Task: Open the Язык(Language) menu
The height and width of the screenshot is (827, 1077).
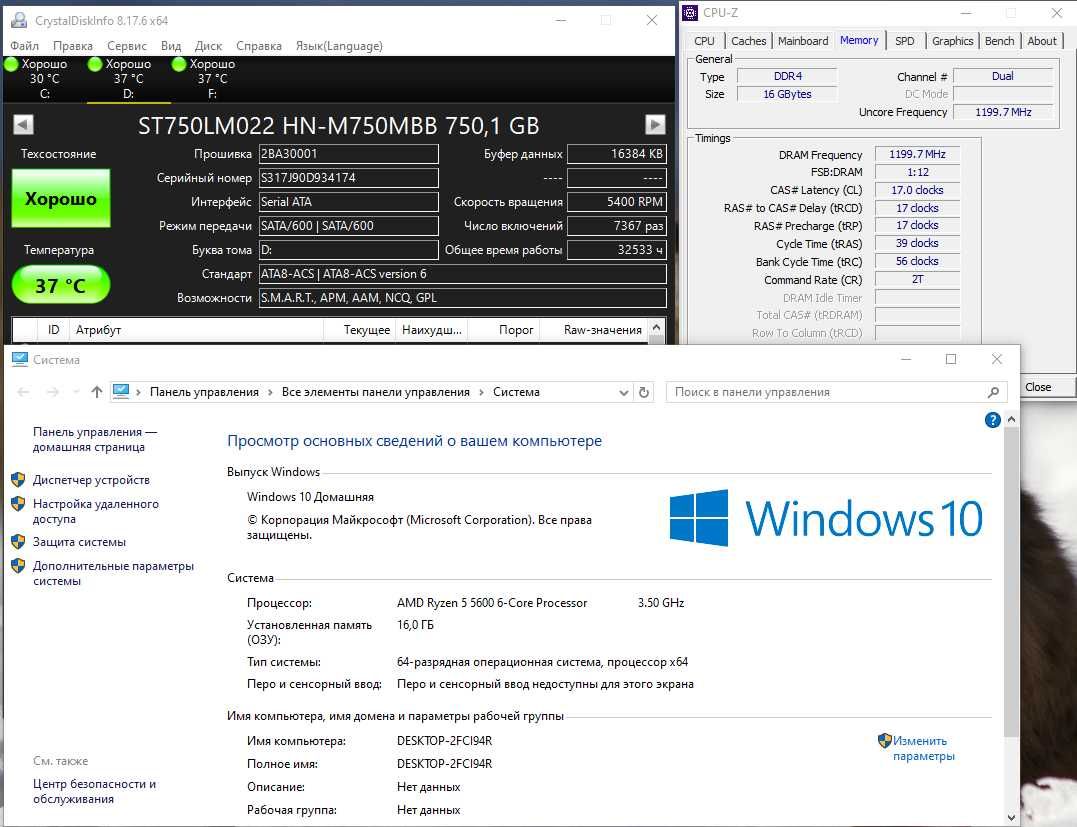Action: point(339,46)
